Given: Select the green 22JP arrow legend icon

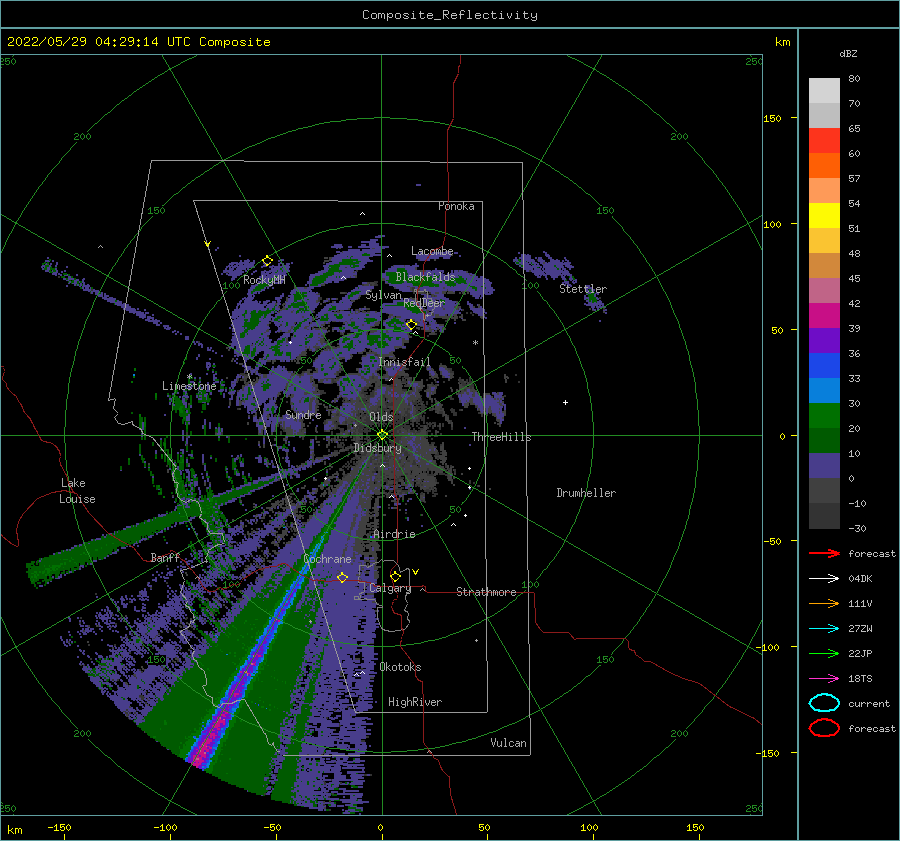Looking at the screenshot, I should (x=824, y=653).
